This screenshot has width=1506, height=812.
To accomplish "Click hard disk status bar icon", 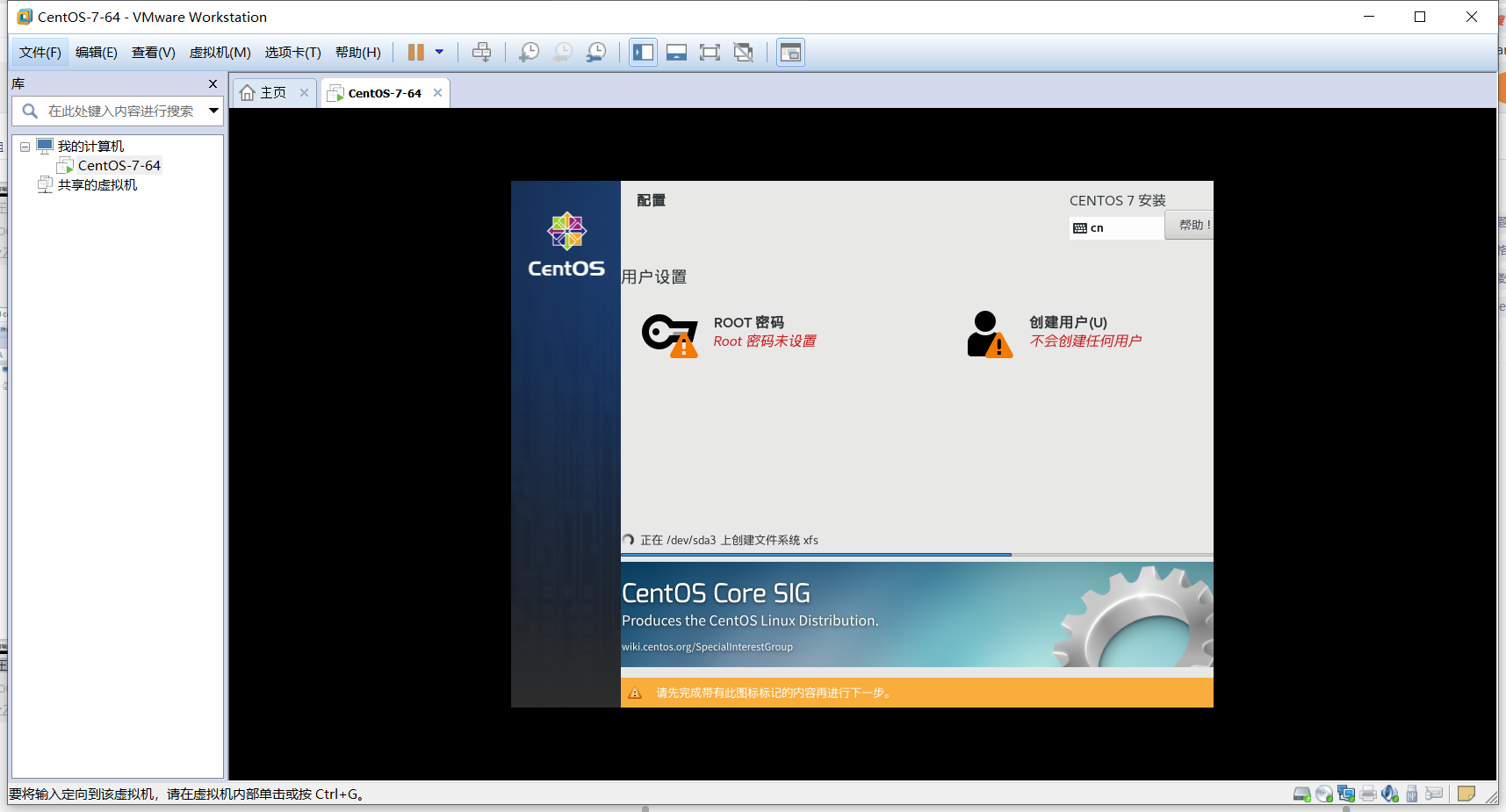I will [x=1302, y=794].
